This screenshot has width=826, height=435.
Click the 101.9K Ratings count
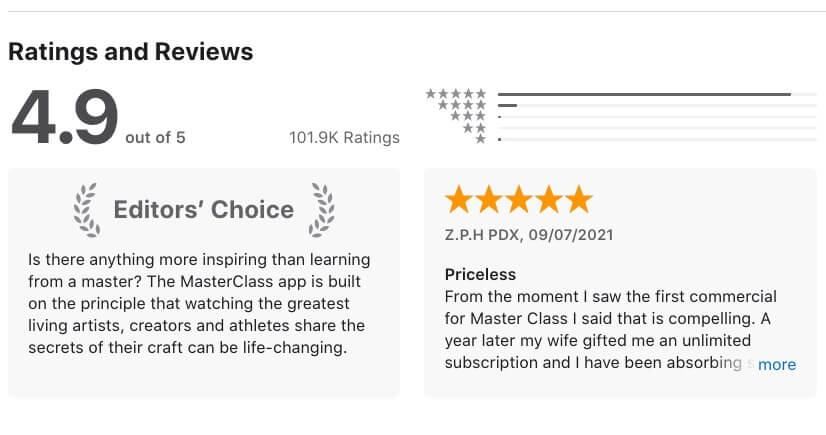pyautogui.click(x=345, y=137)
